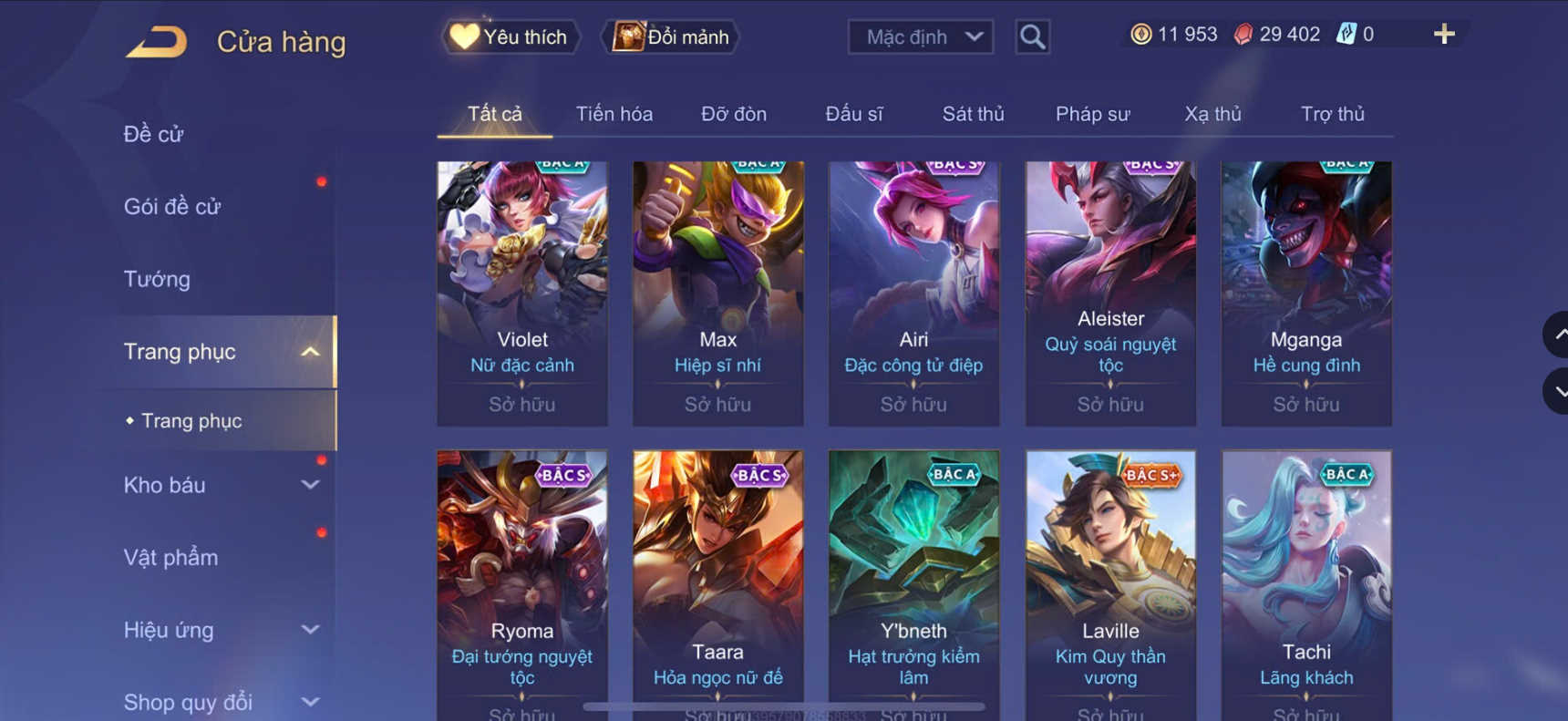Open the Đổi mảnh fragment exchange

pos(671,37)
